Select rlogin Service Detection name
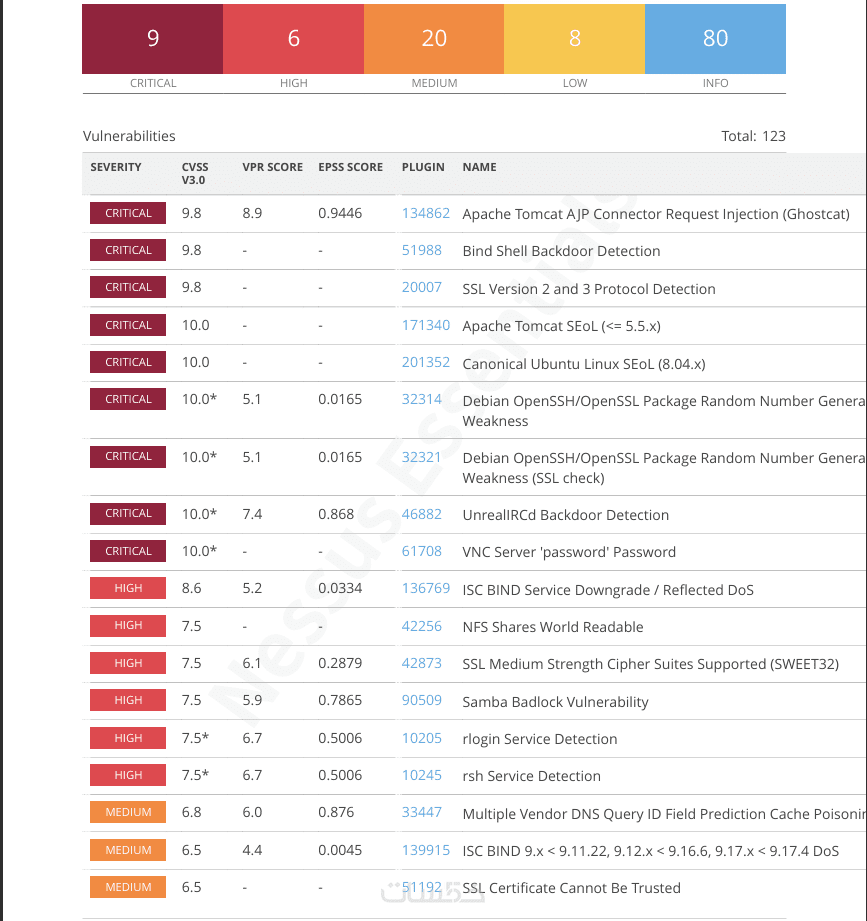The image size is (867, 921). click(x=540, y=739)
